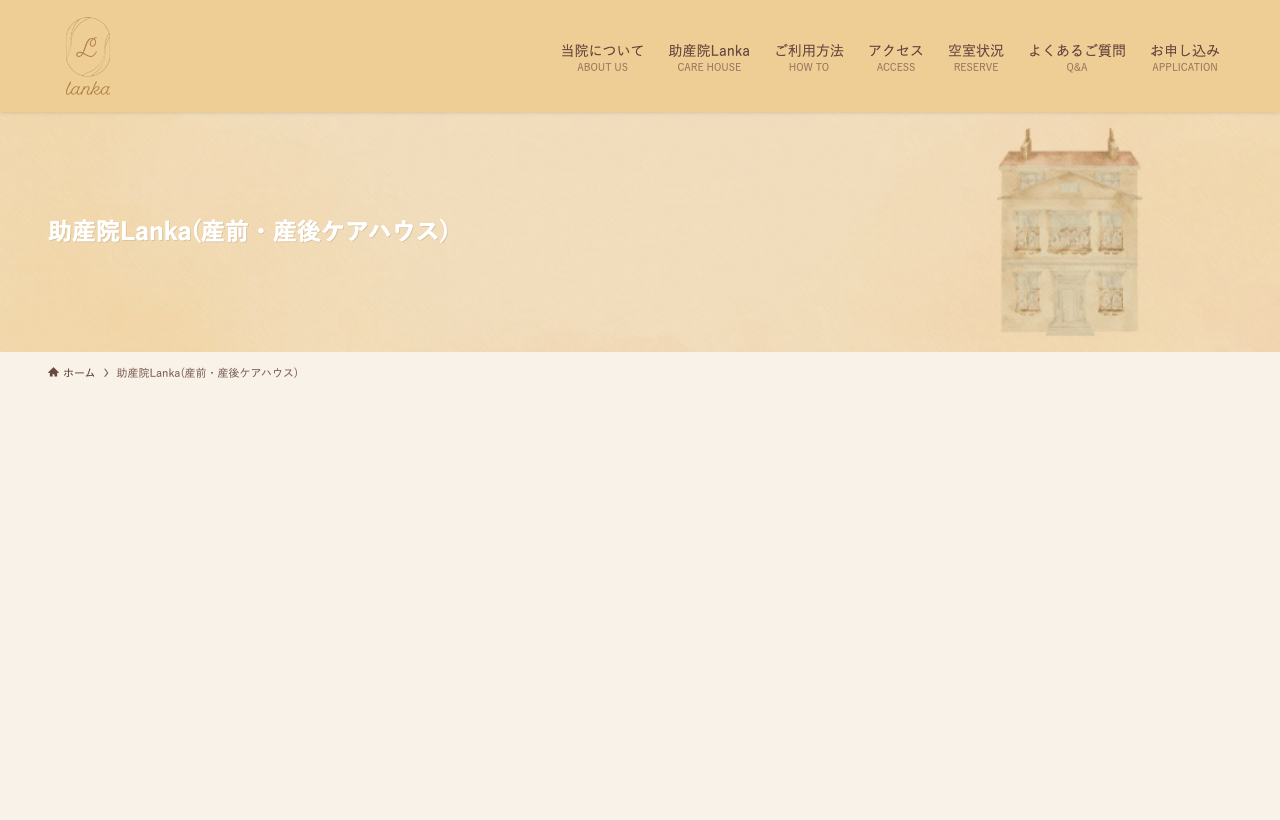
Task: Open the アクセス ACCESS page
Action: pyautogui.click(x=896, y=57)
